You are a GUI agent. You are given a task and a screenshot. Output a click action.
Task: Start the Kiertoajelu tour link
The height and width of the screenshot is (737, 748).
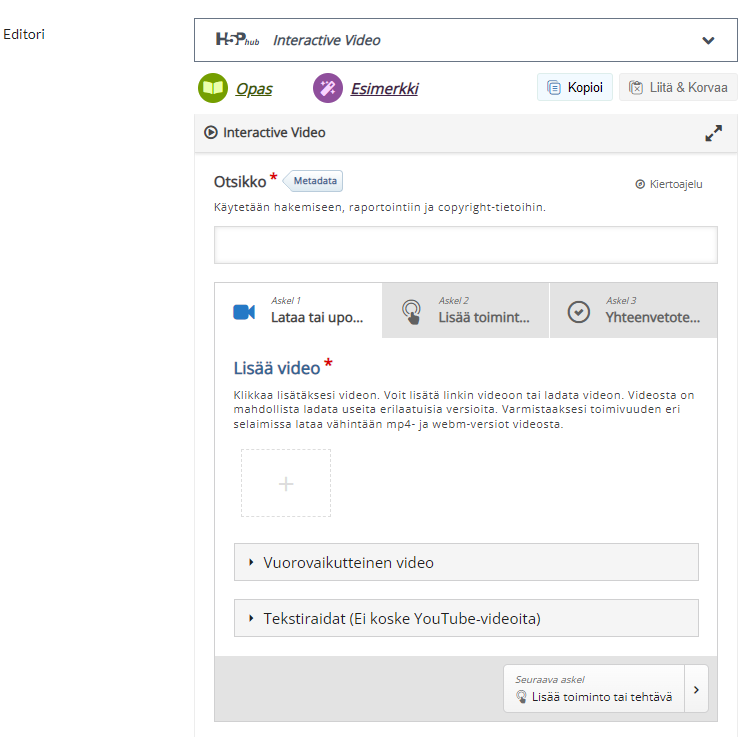pyautogui.click(x=669, y=184)
